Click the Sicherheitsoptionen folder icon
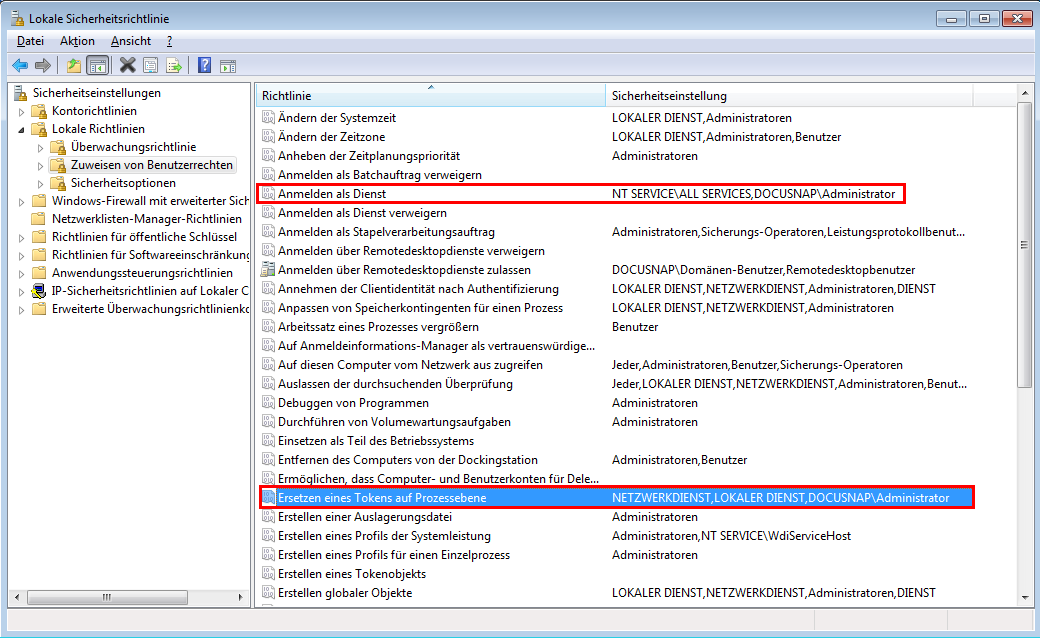This screenshot has height=638, width=1040. [x=59, y=182]
